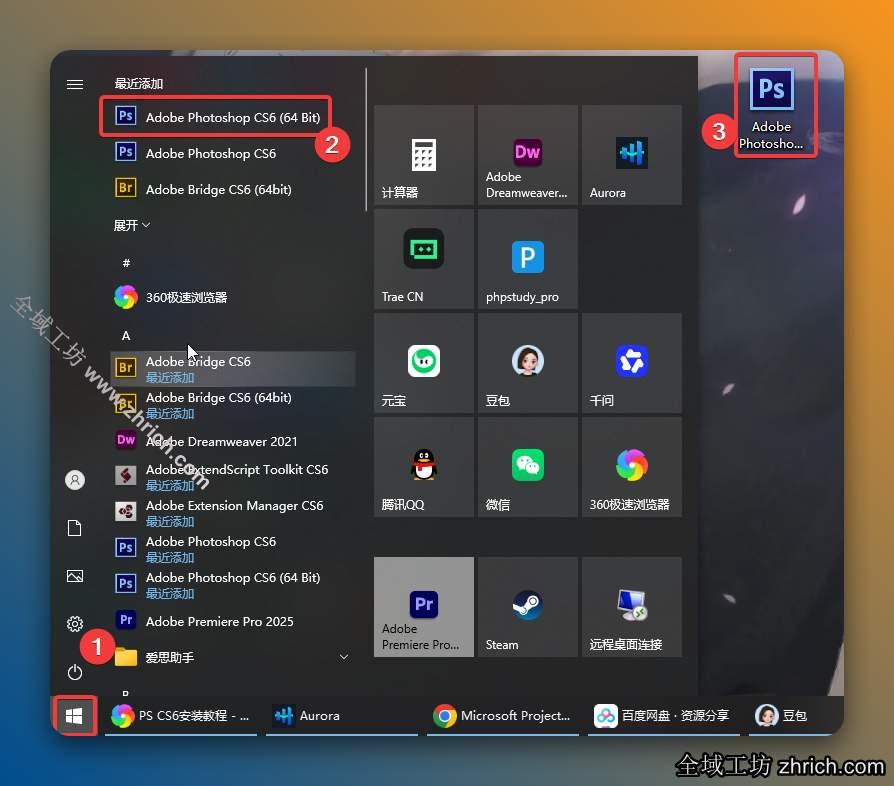This screenshot has width=894, height=786.
Task: Switch to Aurora in the taskbar
Action: pyautogui.click(x=342, y=715)
